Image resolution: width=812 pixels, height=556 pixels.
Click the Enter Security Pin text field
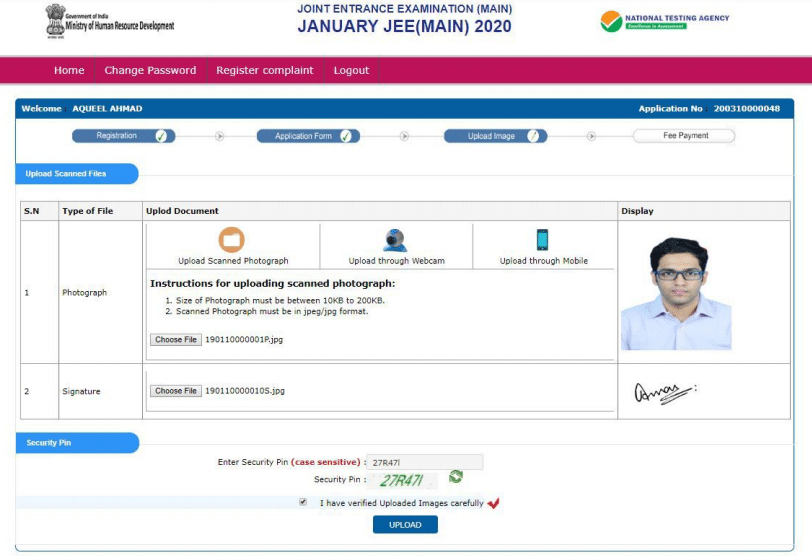point(425,462)
